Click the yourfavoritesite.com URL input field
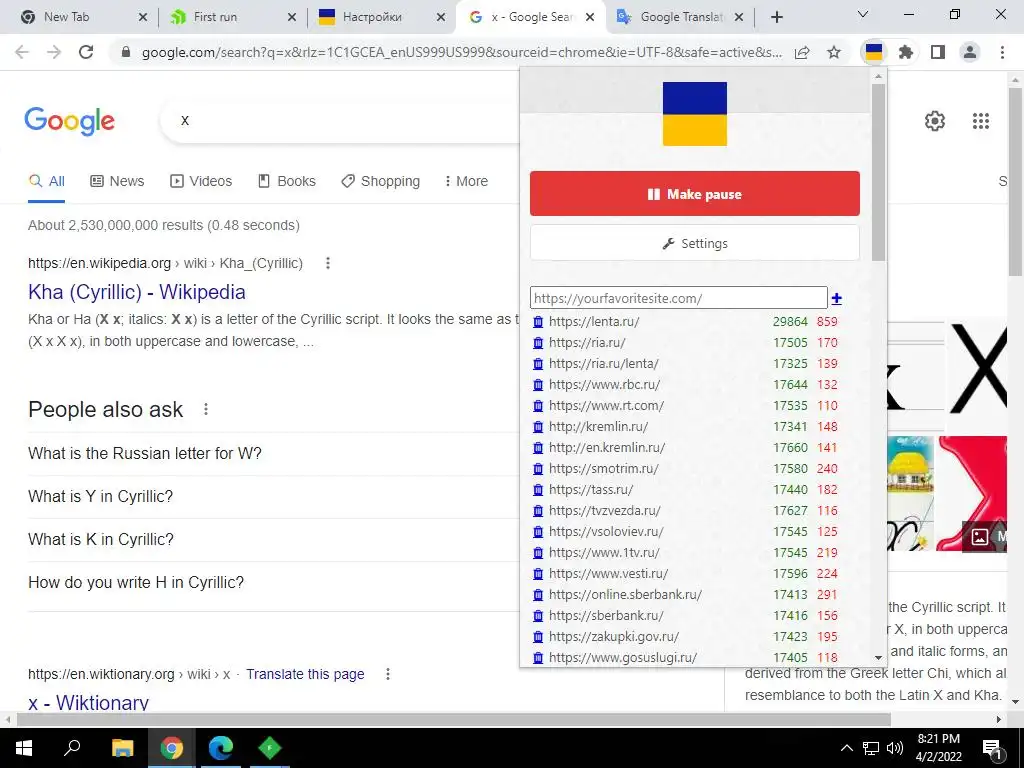 click(679, 298)
